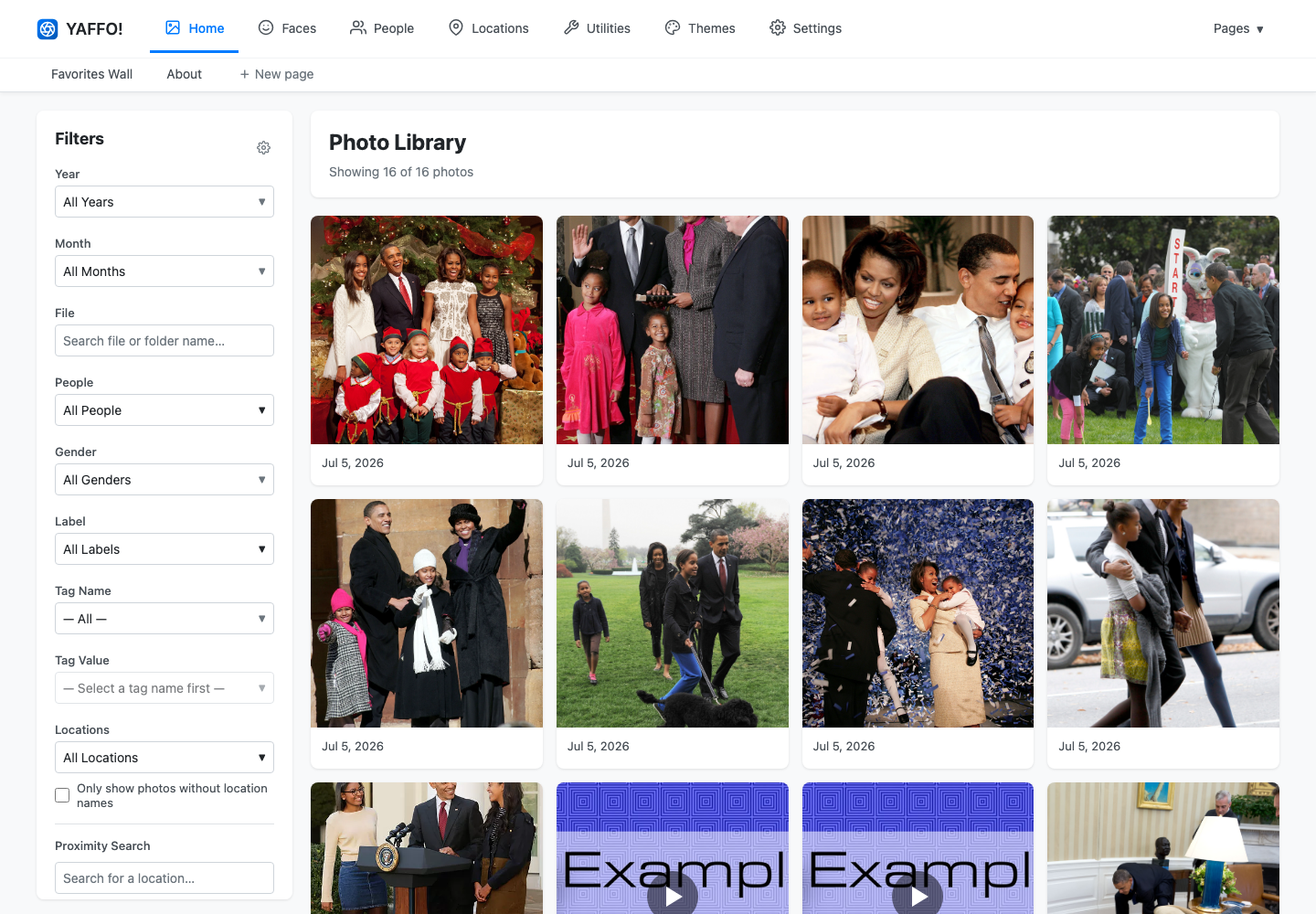Open the blue confetti celebration photo

tap(918, 613)
